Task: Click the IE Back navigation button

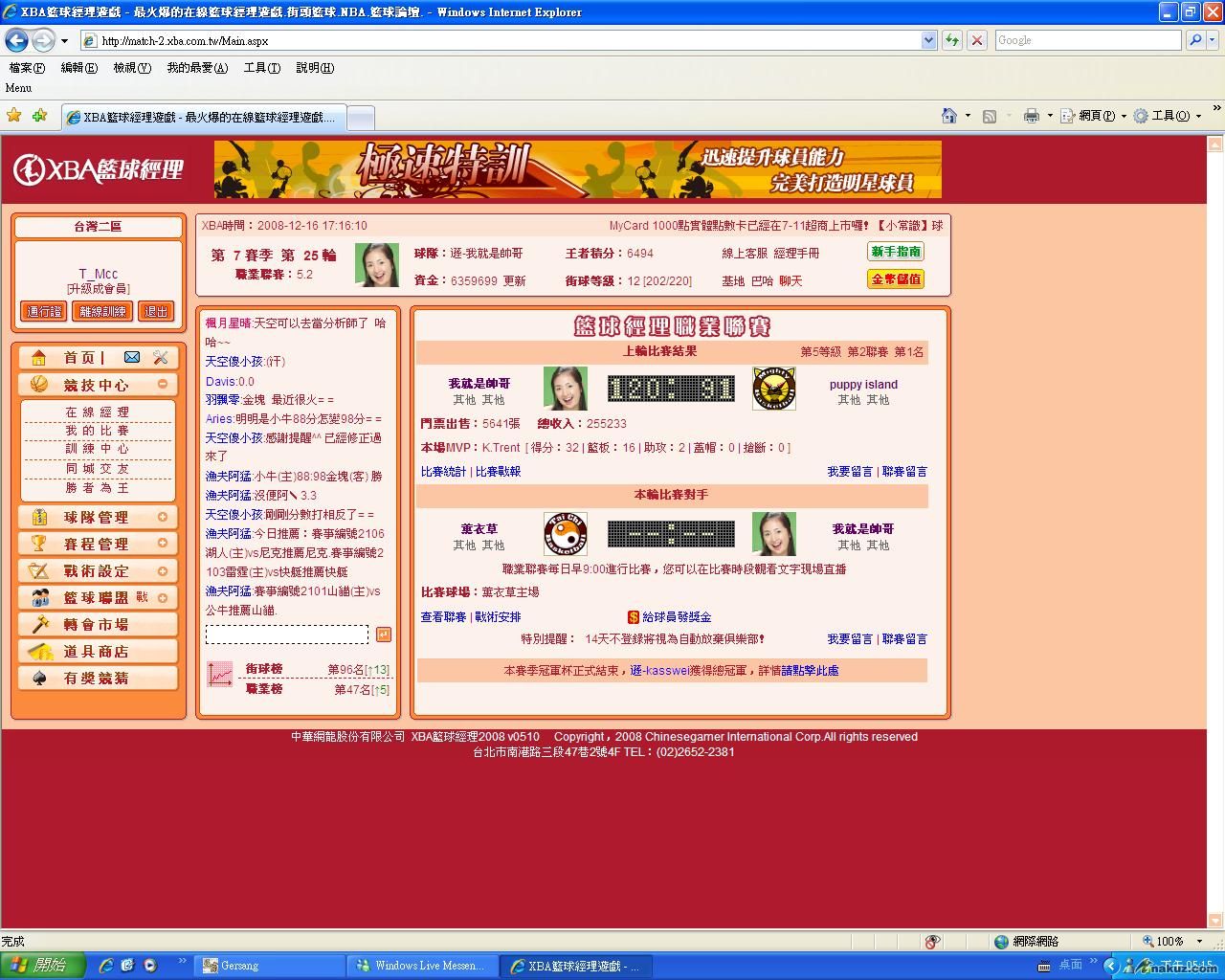Action: (16, 40)
